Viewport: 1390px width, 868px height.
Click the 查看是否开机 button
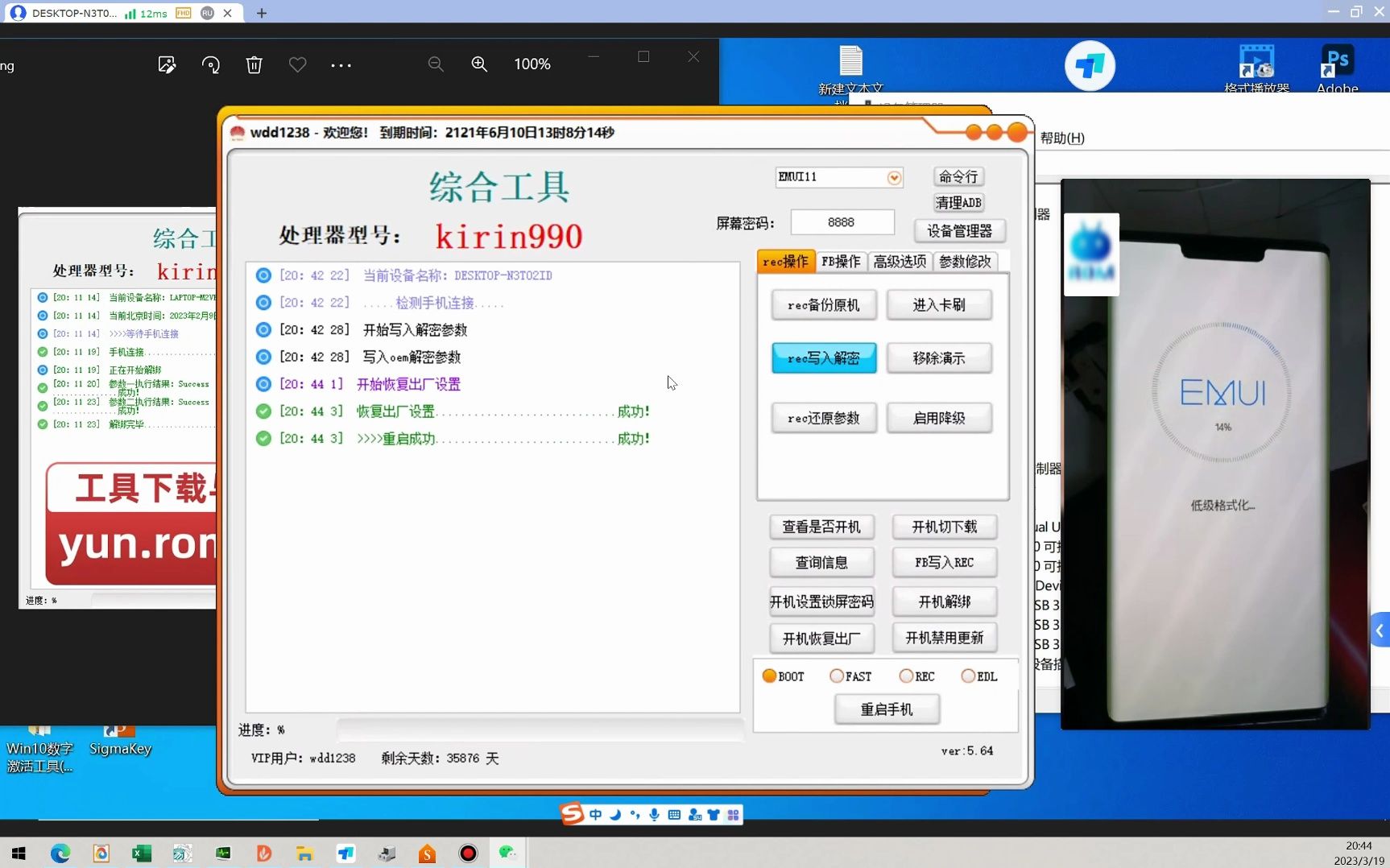click(x=821, y=527)
